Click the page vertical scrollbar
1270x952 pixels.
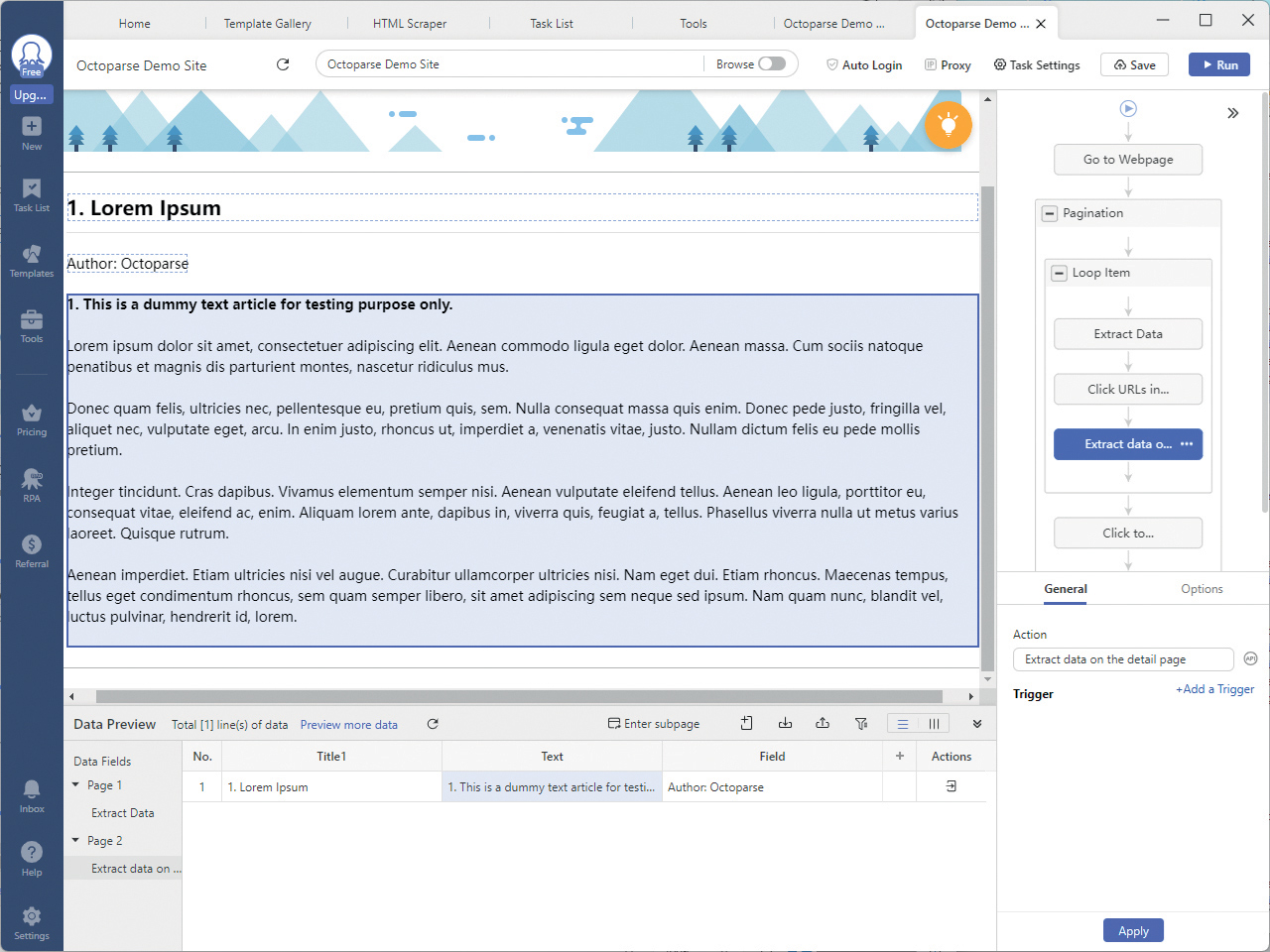click(x=986, y=427)
